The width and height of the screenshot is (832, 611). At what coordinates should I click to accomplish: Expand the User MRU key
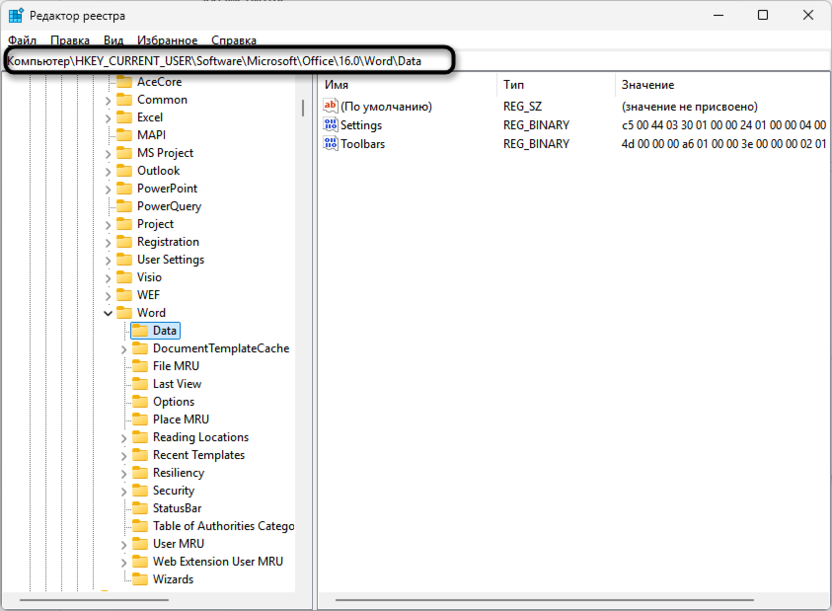pyautogui.click(x=124, y=544)
